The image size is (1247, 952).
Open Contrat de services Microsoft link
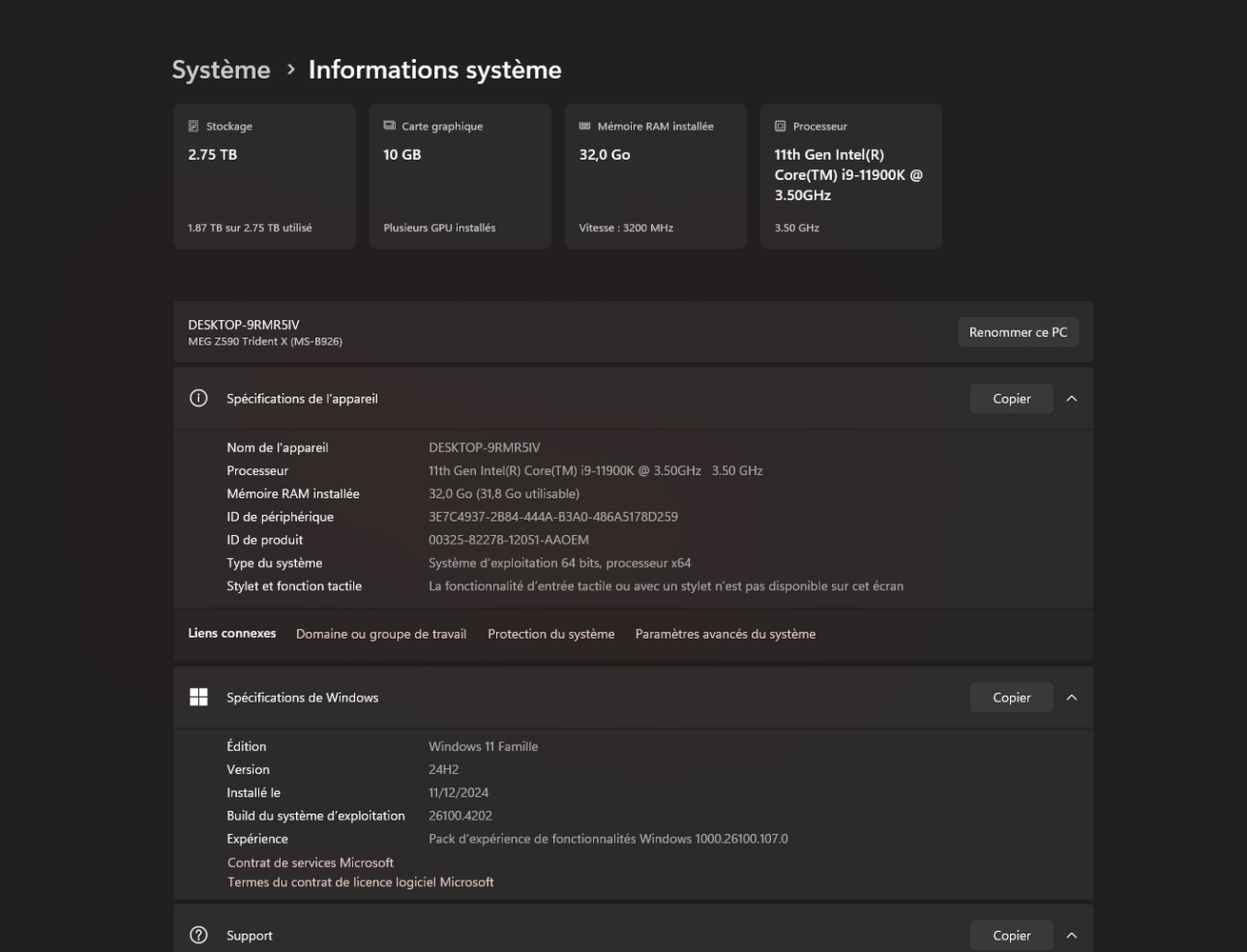(310, 863)
